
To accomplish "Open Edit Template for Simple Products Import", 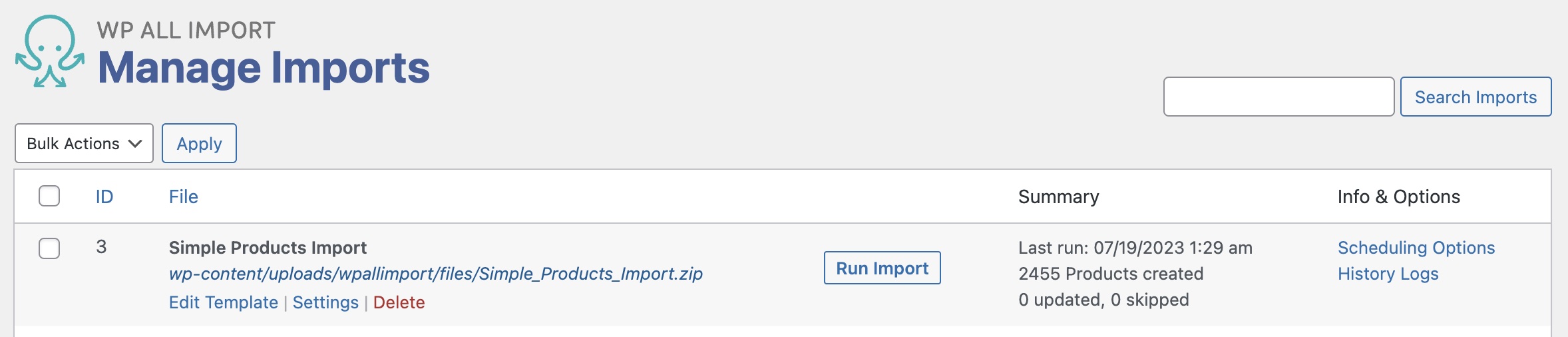I will [223, 302].
